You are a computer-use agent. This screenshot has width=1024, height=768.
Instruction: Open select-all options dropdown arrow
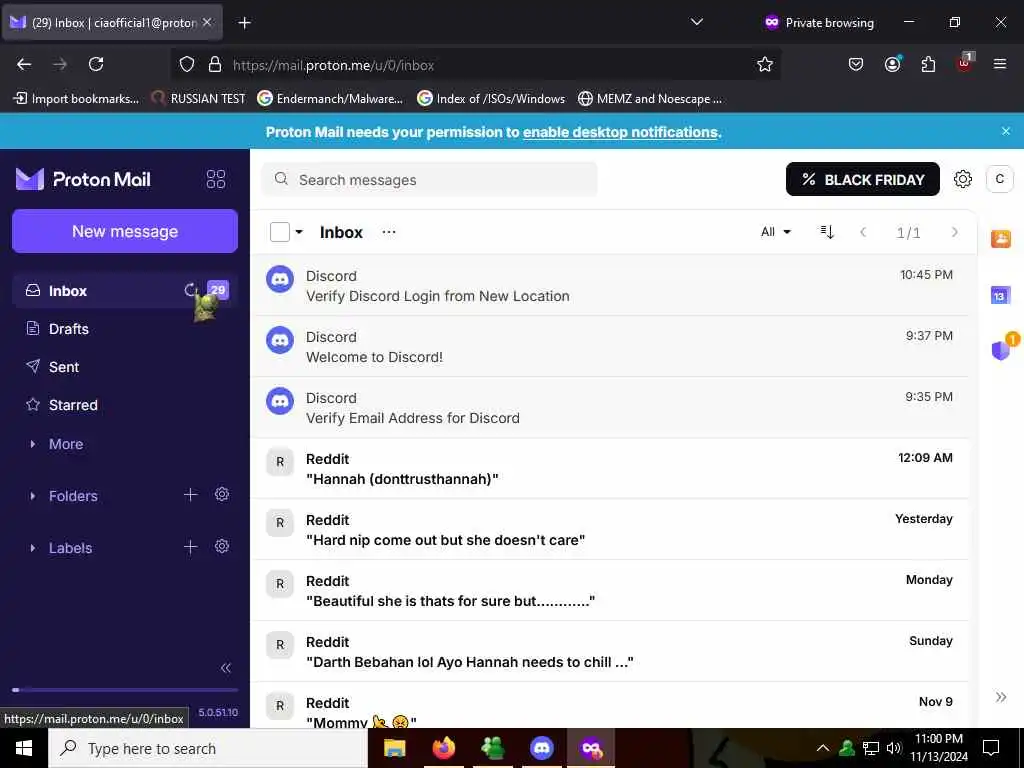299,232
